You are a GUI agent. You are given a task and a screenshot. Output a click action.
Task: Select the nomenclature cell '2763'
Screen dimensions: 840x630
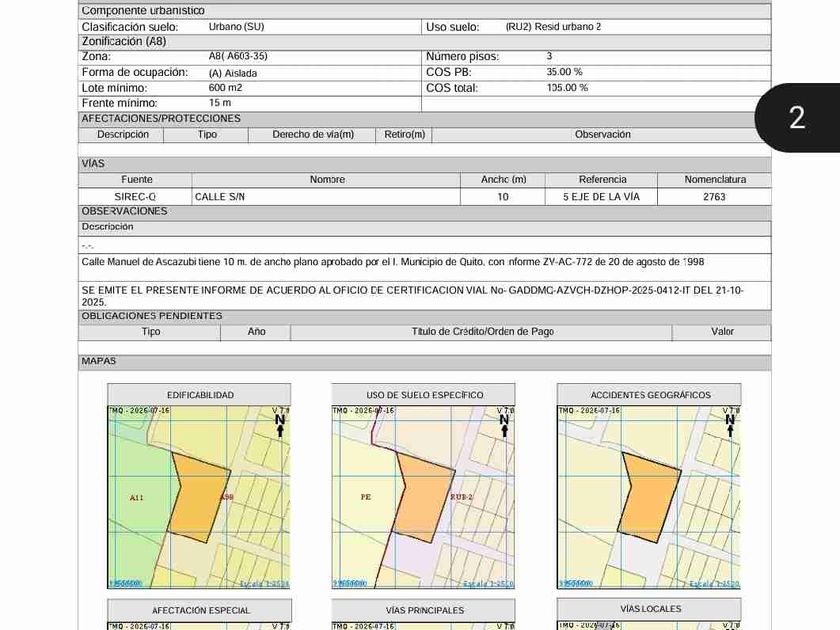point(714,197)
